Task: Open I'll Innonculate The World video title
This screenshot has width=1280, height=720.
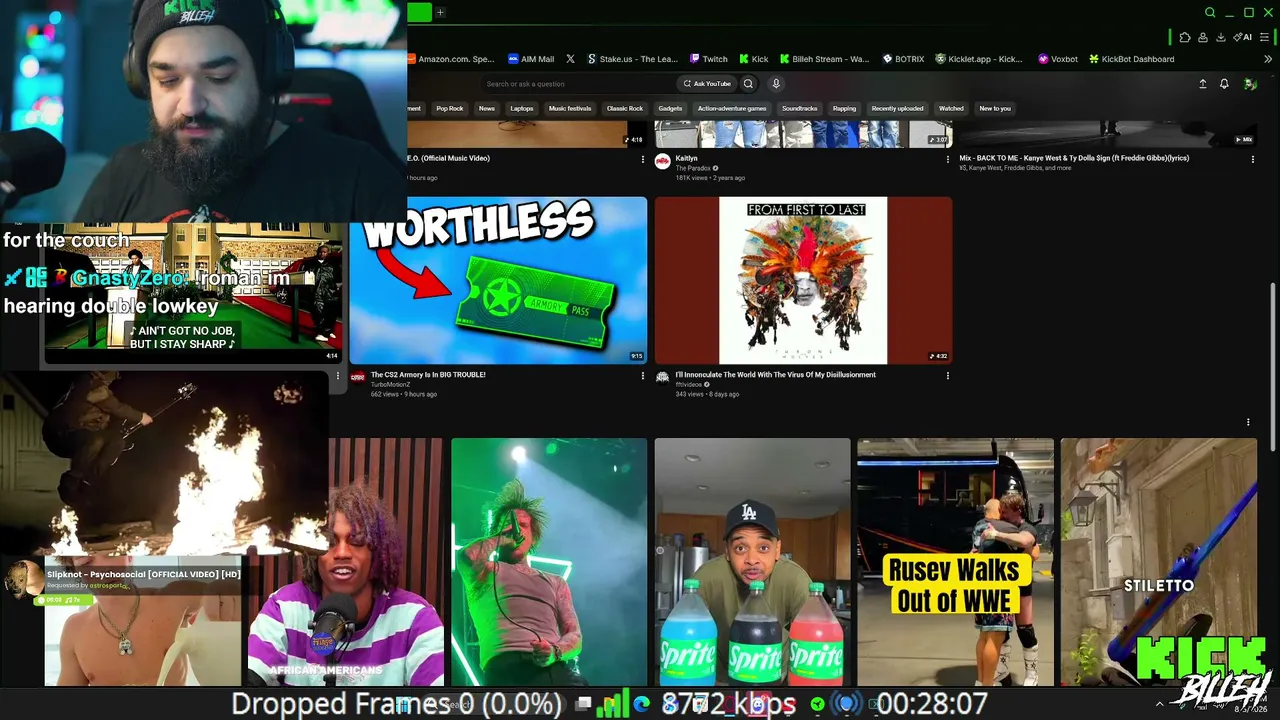Action: pos(775,375)
